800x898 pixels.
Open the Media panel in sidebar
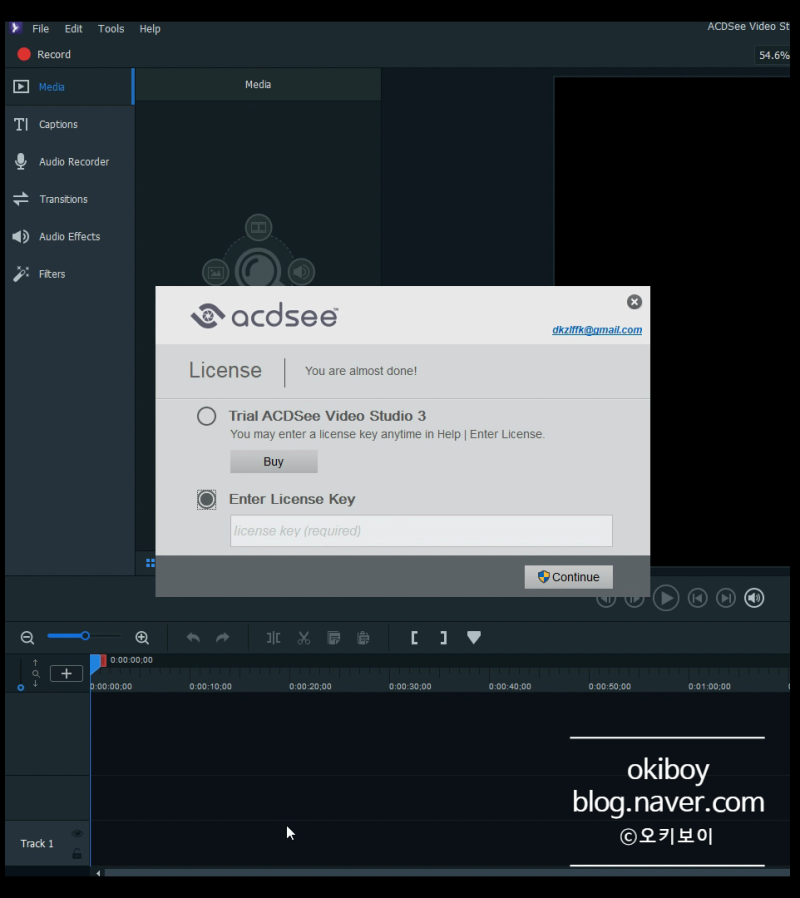coord(69,87)
